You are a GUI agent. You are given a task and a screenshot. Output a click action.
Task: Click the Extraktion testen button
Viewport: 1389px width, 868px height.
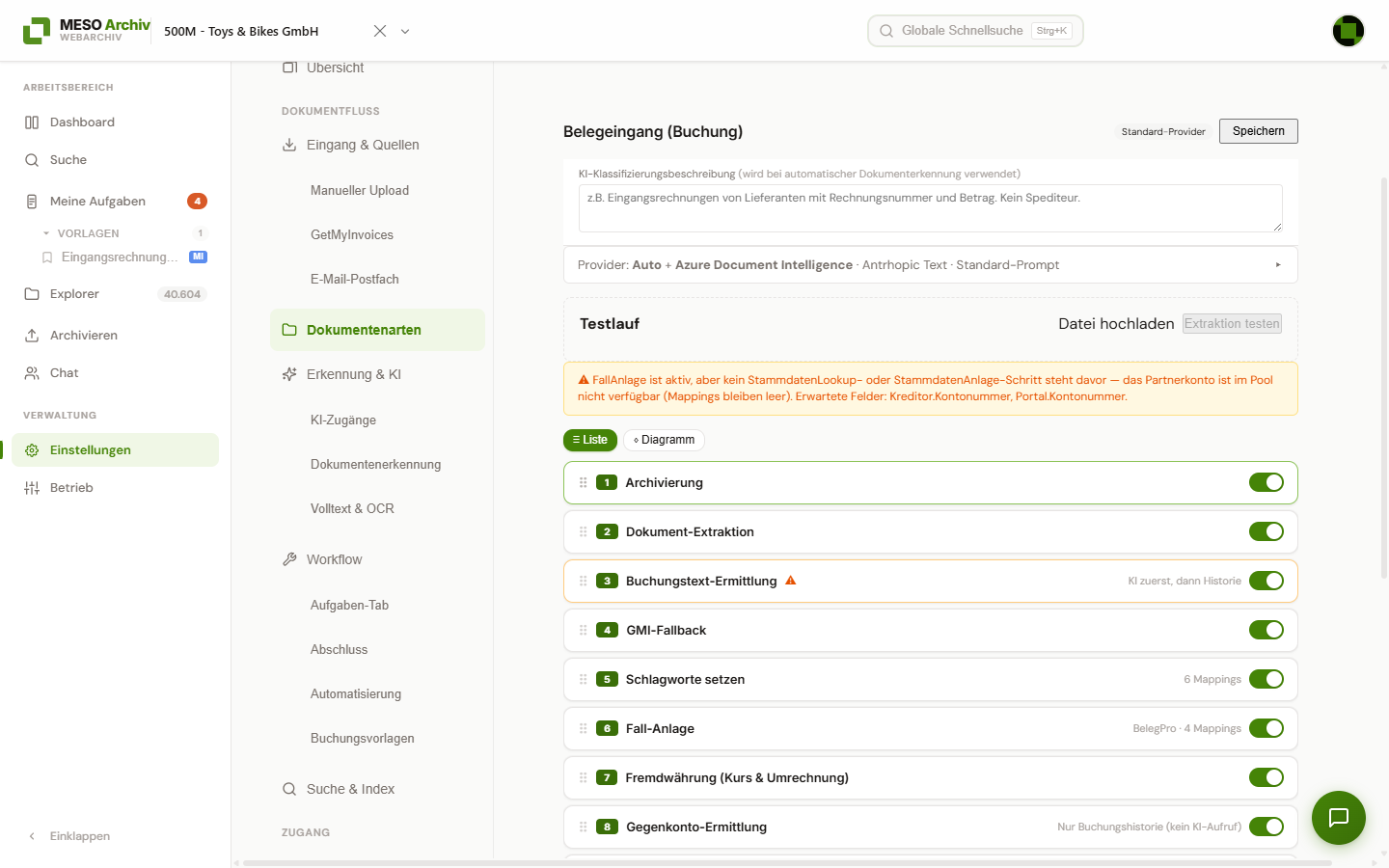(1233, 324)
